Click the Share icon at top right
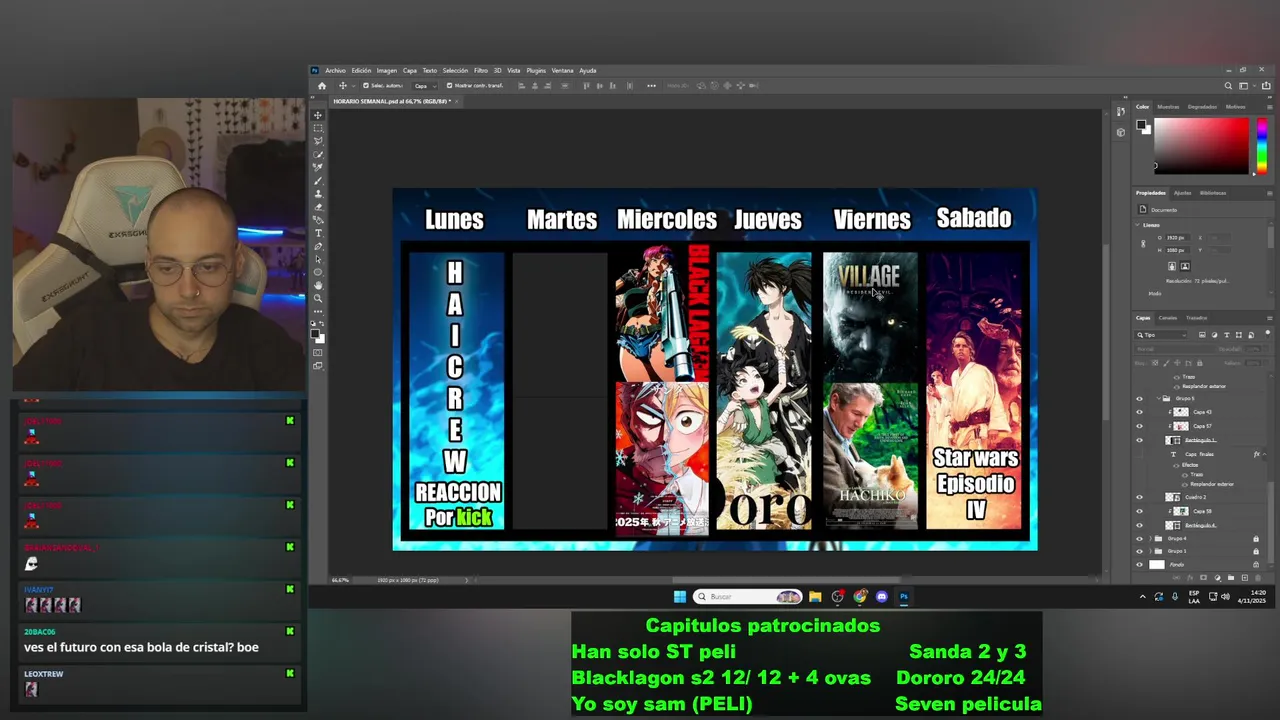This screenshot has height=720, width=1280. point(1266,86)
